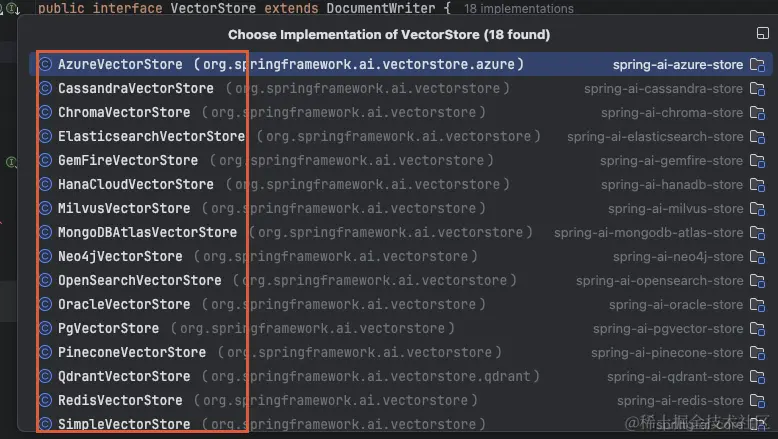Select the MongoDBAtlasVectorStore entry
Screen dimensions: 778x439
pos(401,232)
